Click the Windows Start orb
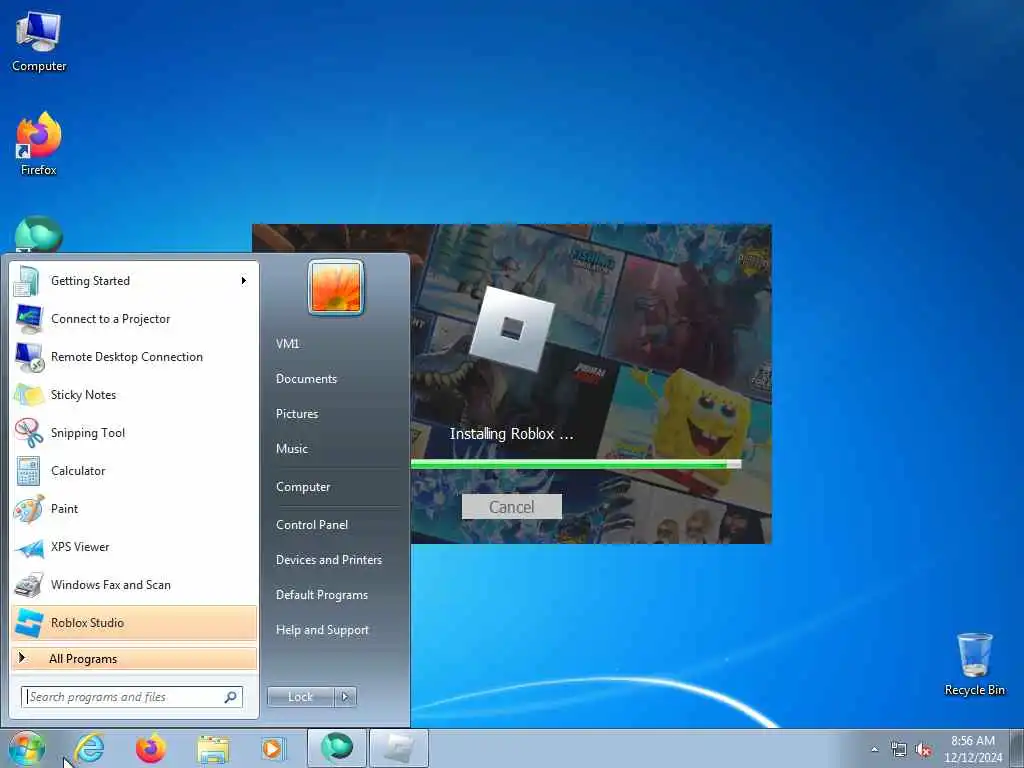This screenshot has height=768, width=1024. click(x=27, y=748)
